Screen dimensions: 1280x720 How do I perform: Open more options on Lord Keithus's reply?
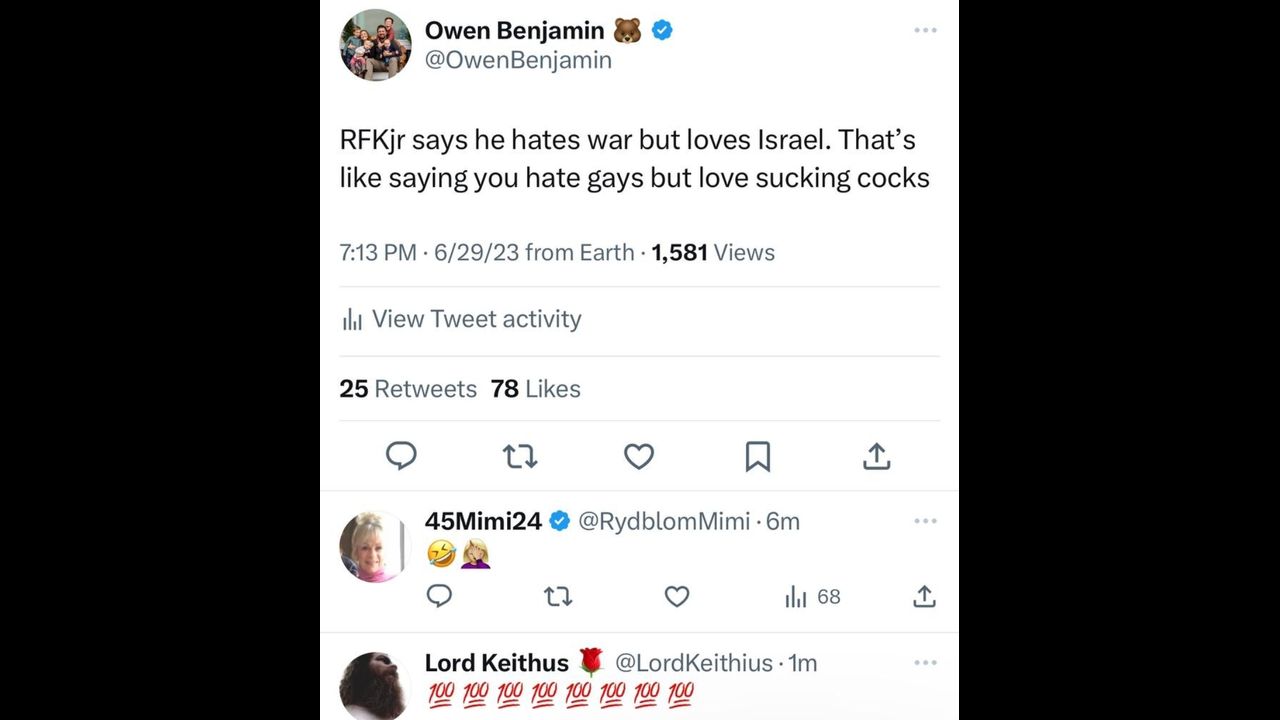pos(925,663)
